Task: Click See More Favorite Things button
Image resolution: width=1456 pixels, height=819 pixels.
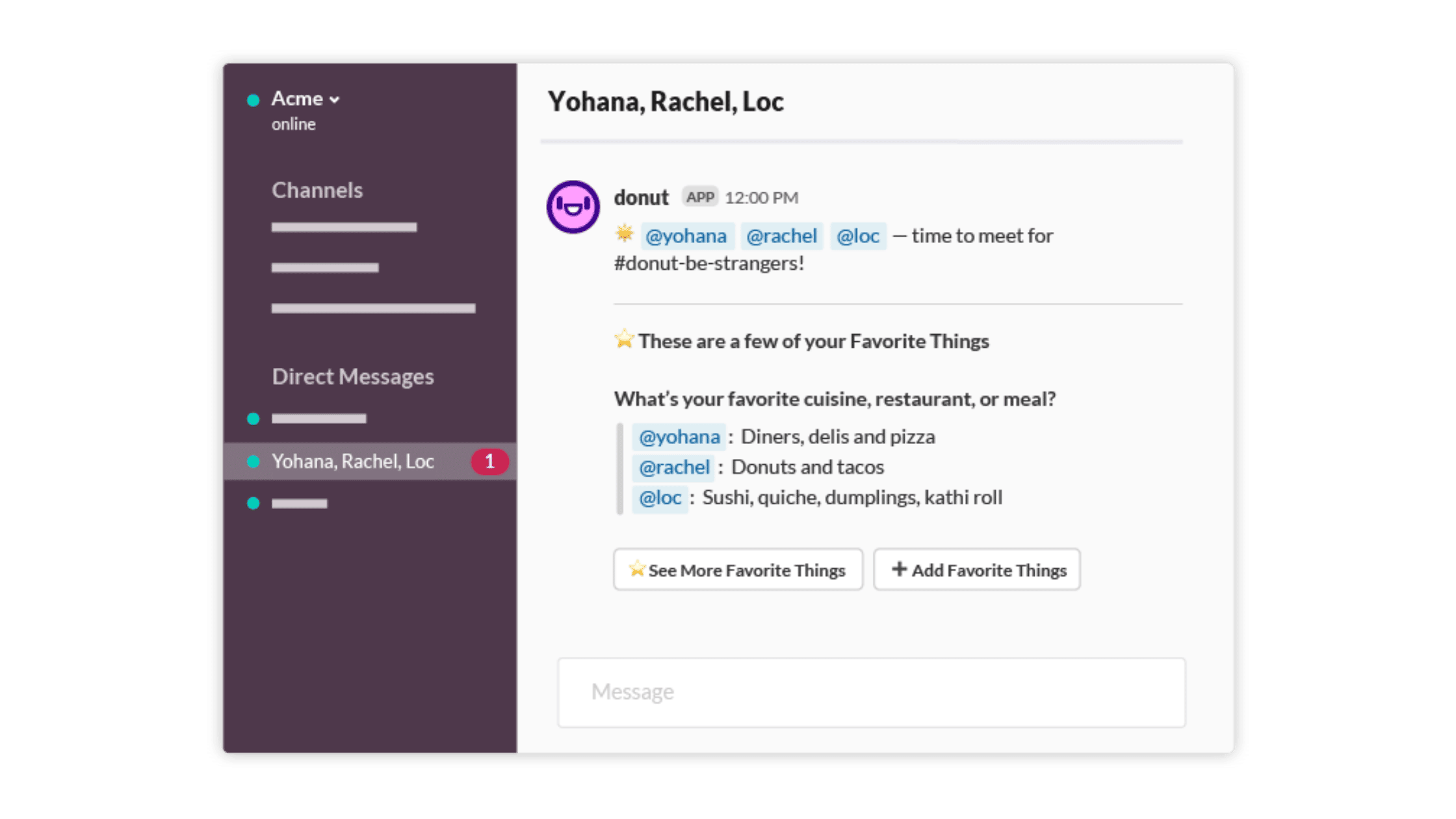Action: 738,569
